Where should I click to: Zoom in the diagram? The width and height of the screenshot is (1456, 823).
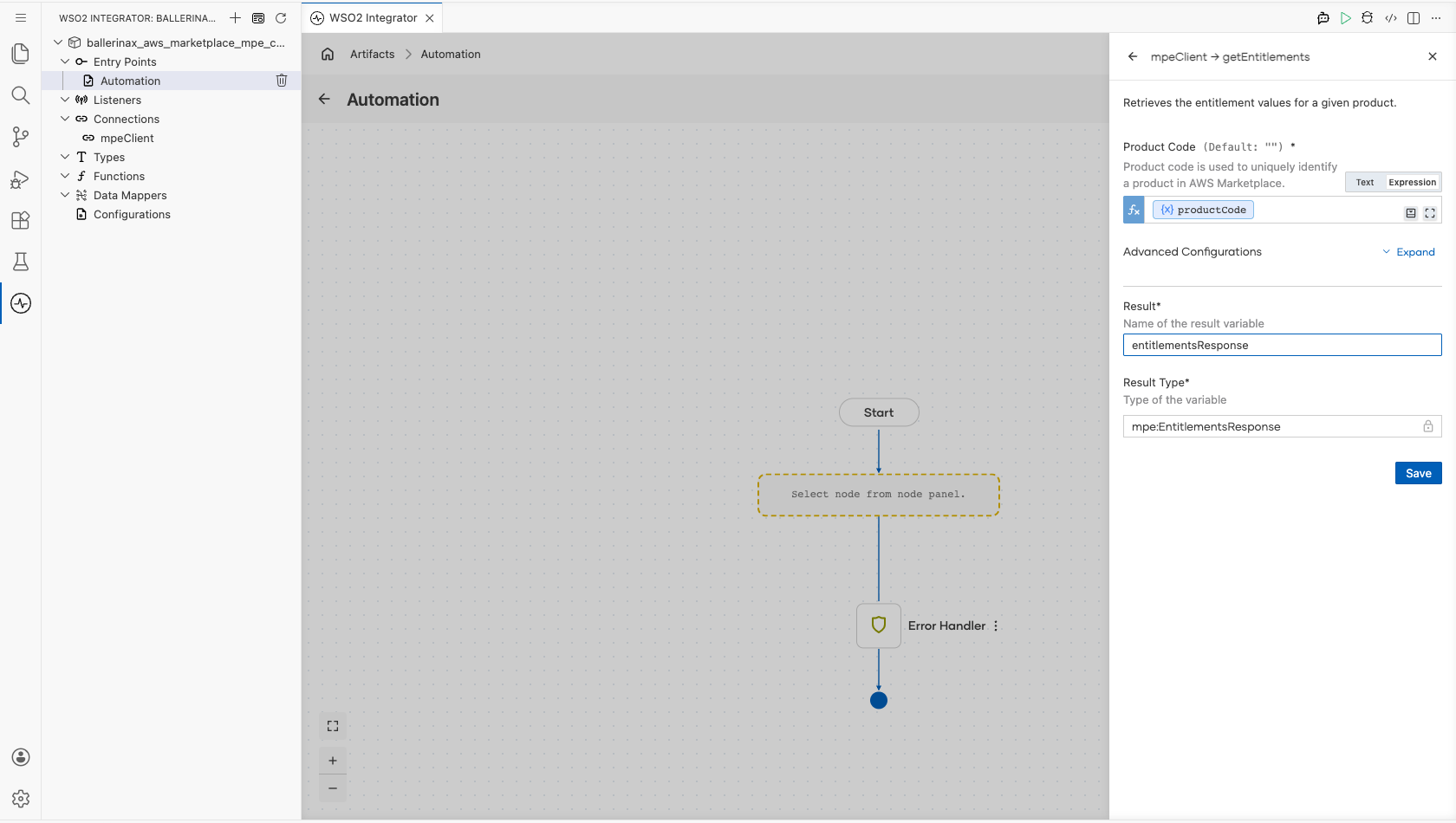click(x=333, y=761)
